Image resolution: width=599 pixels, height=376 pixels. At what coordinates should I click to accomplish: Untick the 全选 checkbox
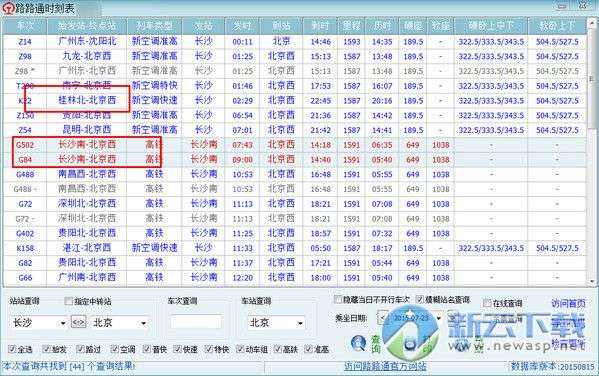(x=12, y=348)
